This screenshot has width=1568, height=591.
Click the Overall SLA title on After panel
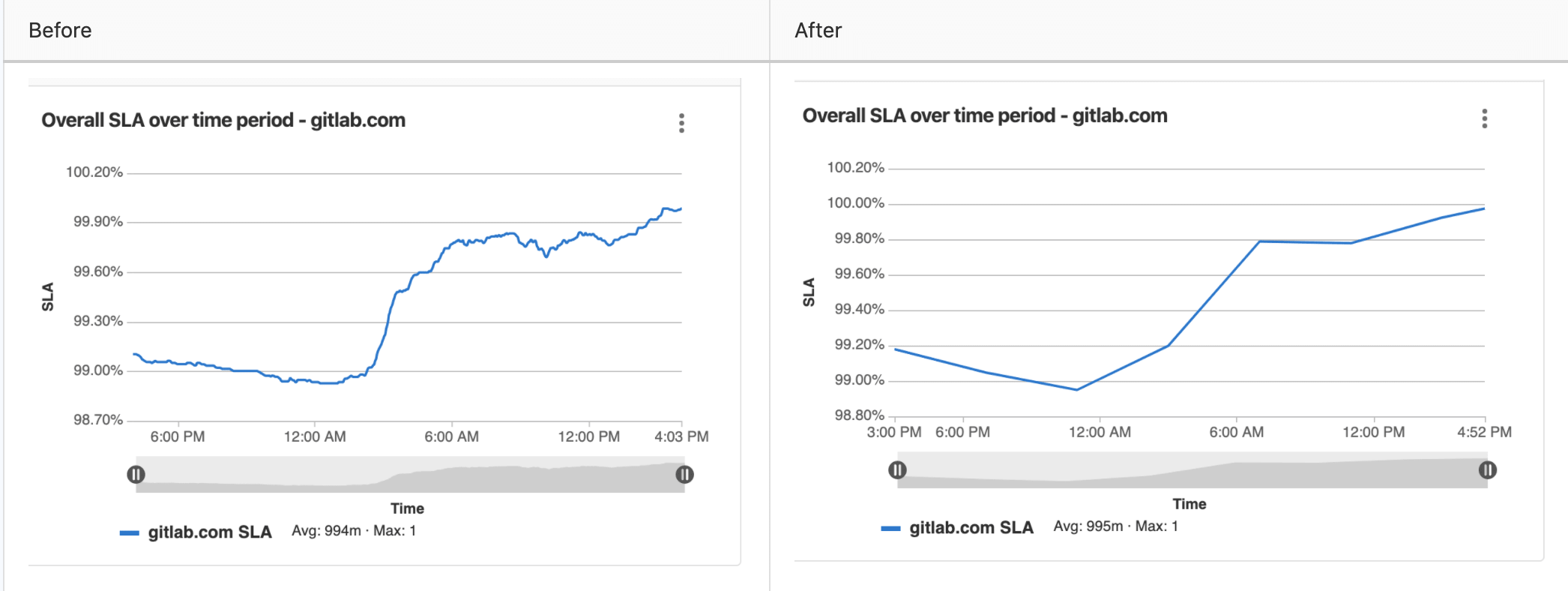(x=986, y=115)
